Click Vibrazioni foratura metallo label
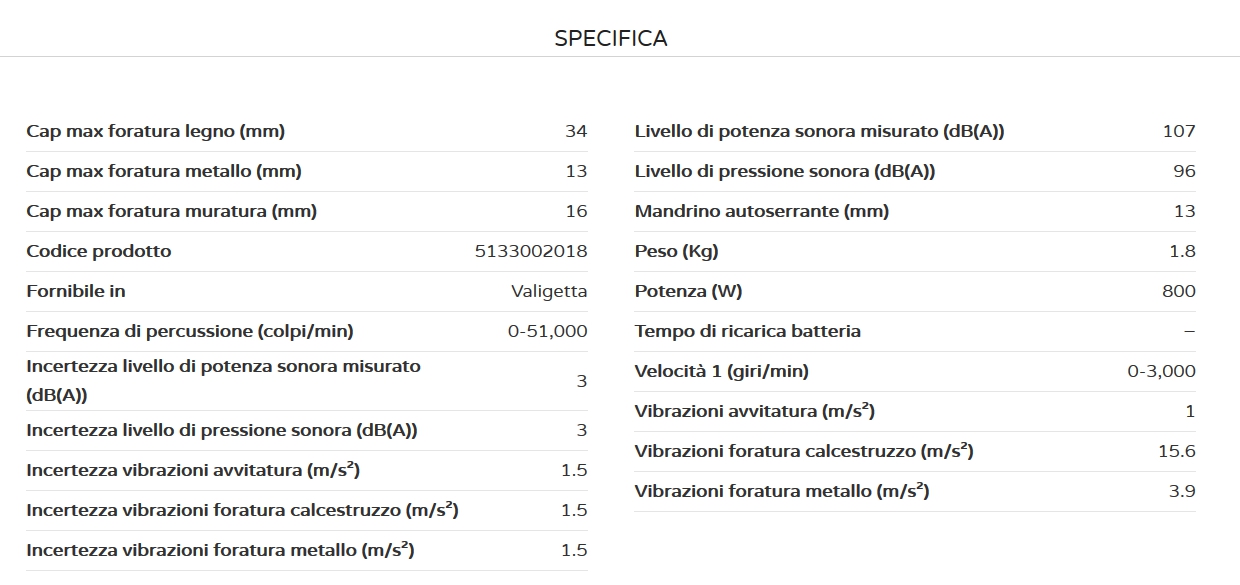The image size is (1240, 585). pyautogui.click(x=782, y=491)
